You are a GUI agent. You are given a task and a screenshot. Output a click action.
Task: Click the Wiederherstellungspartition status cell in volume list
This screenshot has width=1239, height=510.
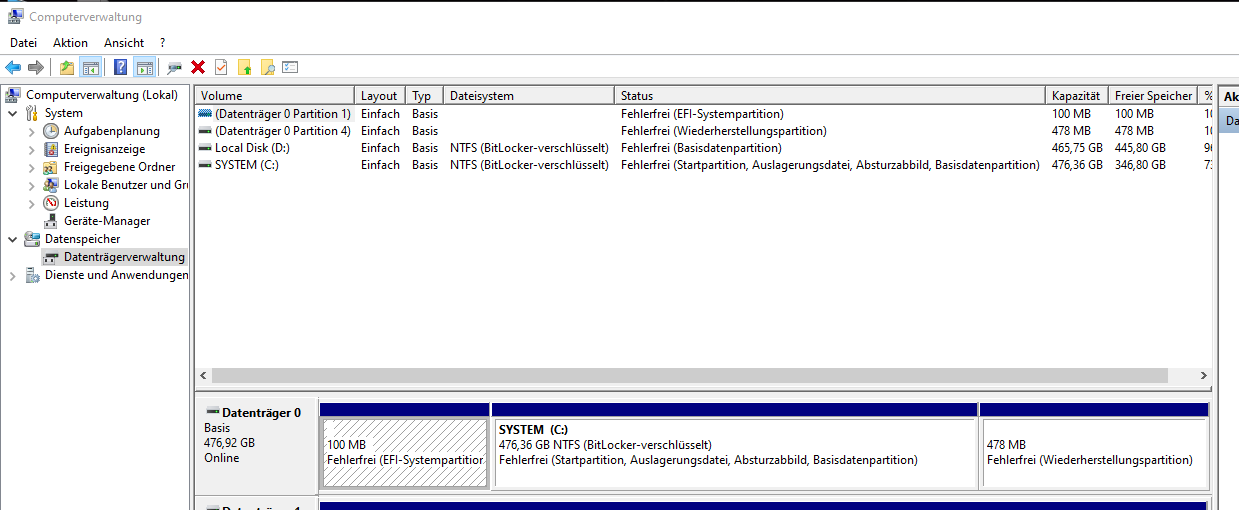[724, 131]
